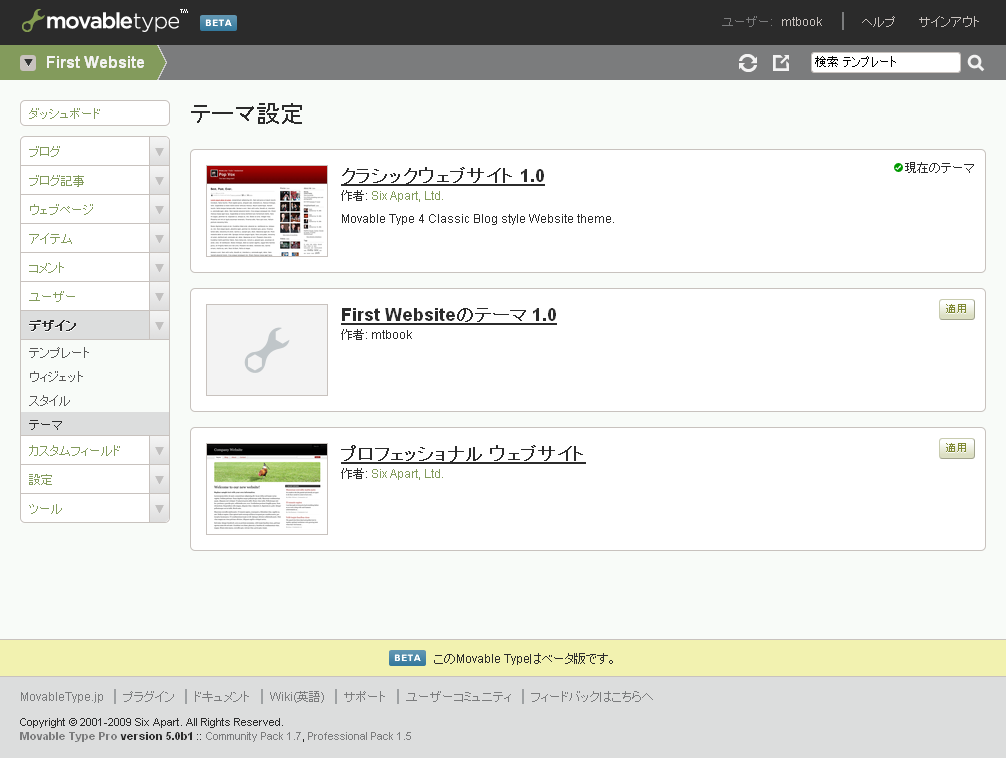The image size is (1006, 758).
Task: Click the view site external link icon
Action: [781, 62]
